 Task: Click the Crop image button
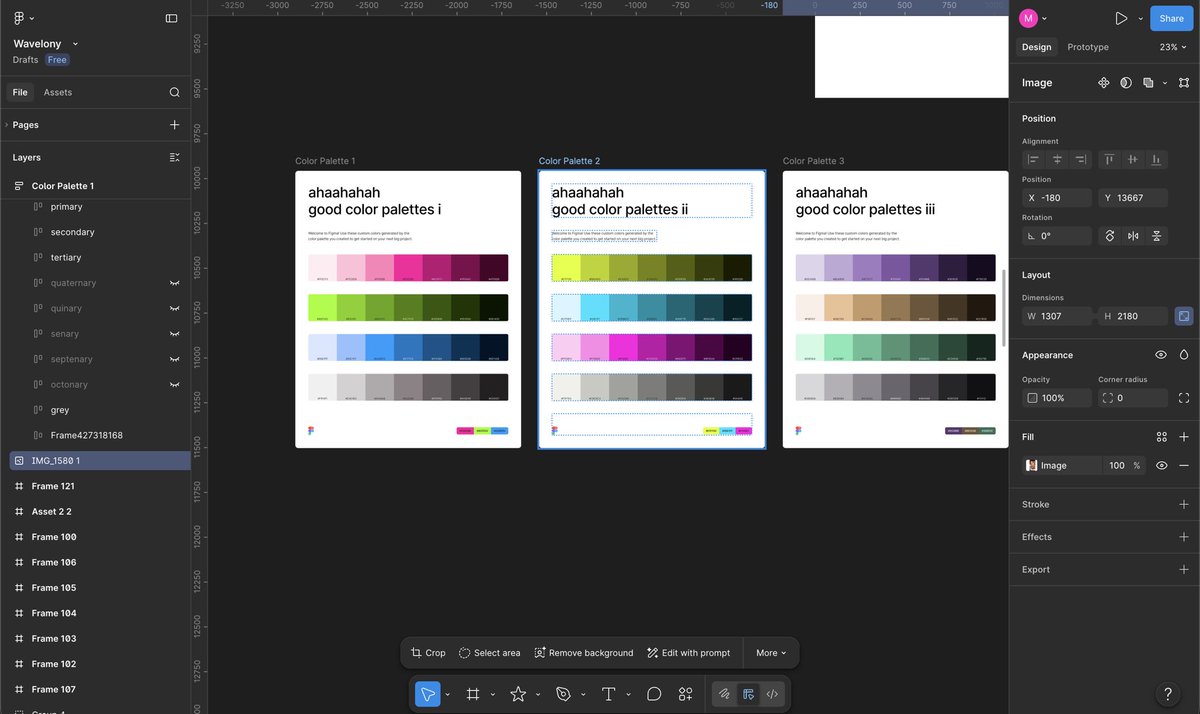point(428,653)
